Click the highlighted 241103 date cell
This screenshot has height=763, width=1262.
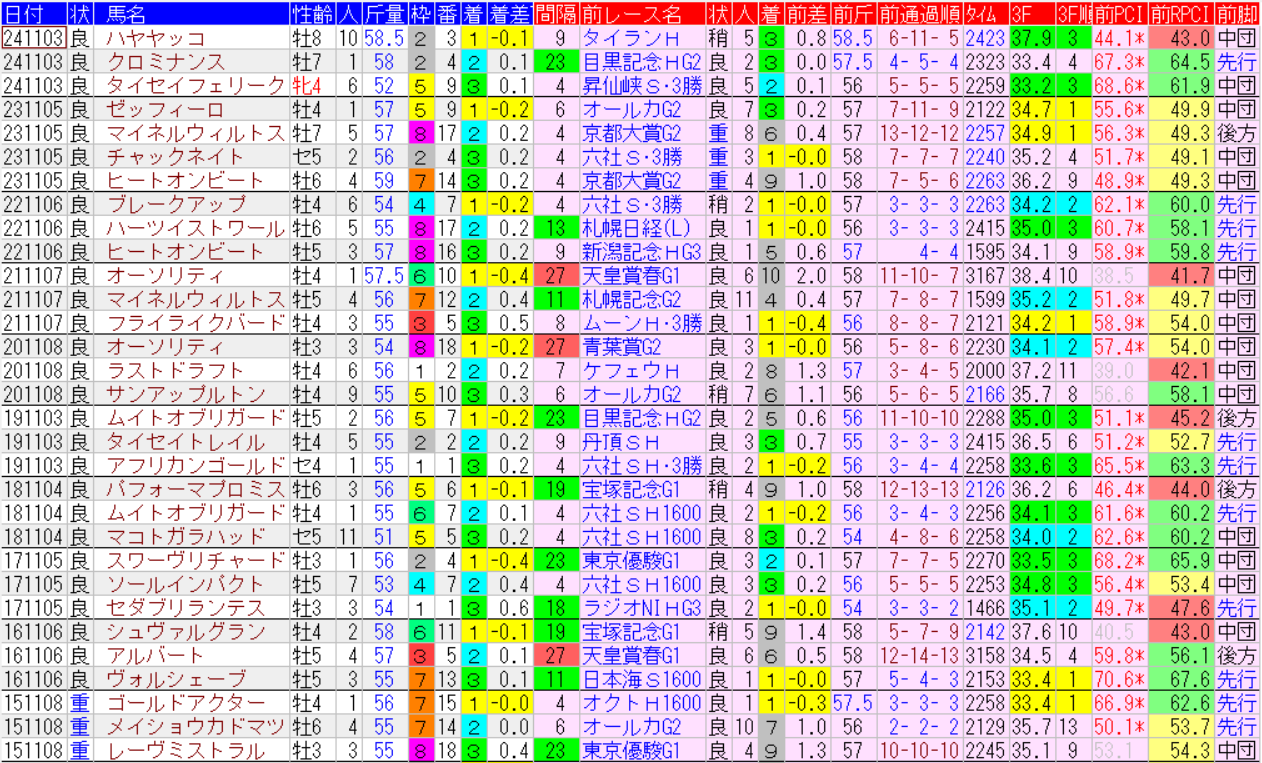pyautogui.click(x=34, y=38)
